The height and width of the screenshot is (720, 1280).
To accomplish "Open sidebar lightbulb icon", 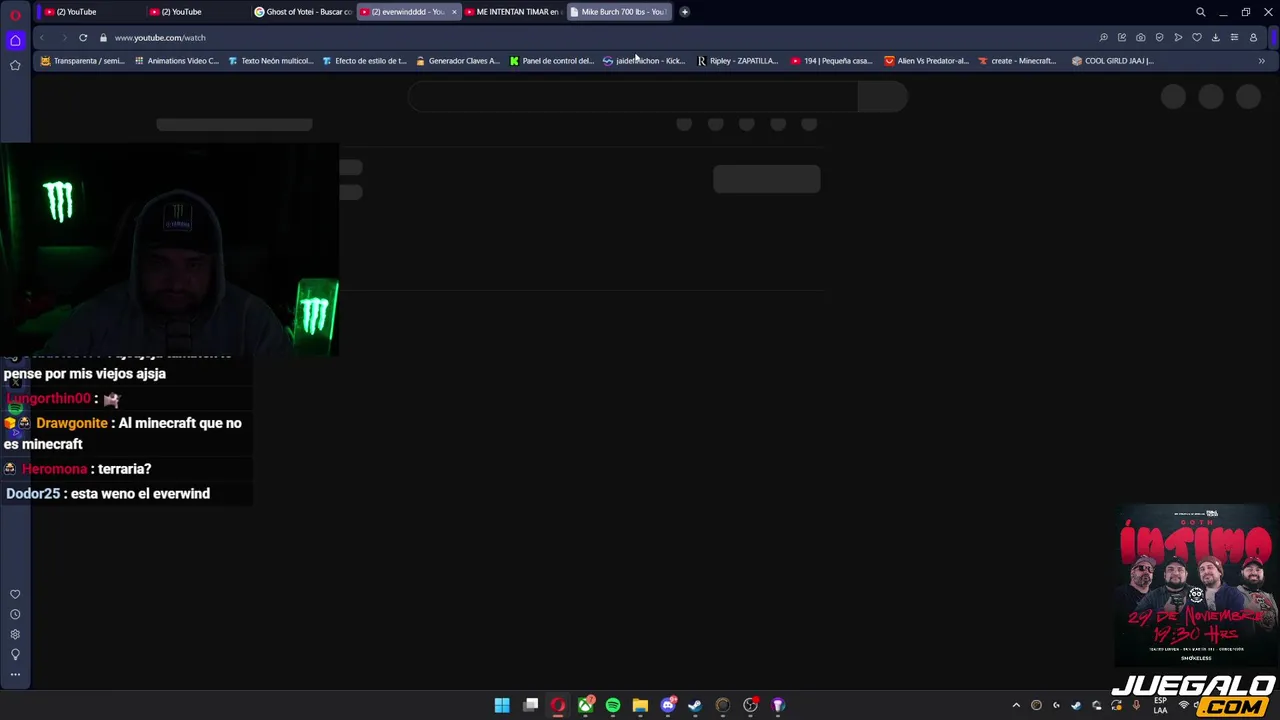I will (x=15, y=654).
